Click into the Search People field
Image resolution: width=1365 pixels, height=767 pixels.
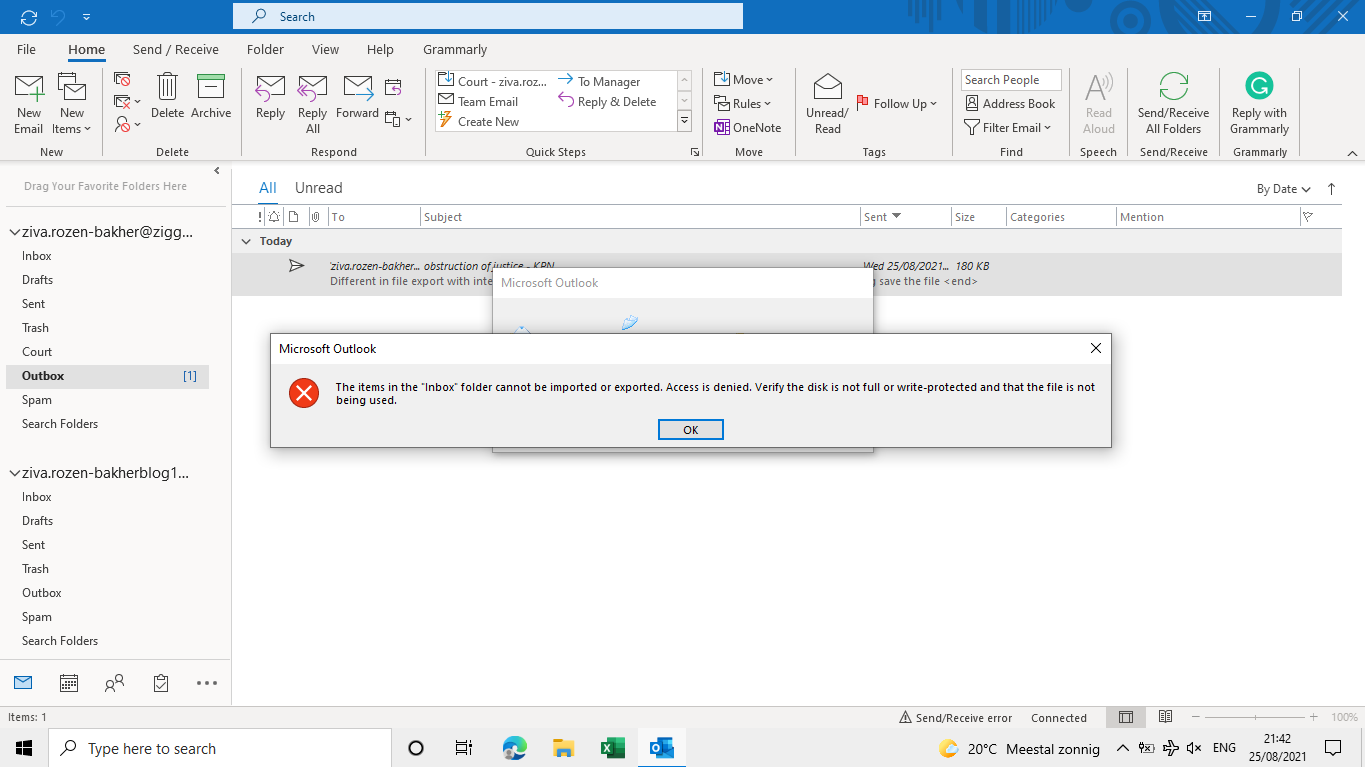pyautogui.click(x=1011, y=80)
